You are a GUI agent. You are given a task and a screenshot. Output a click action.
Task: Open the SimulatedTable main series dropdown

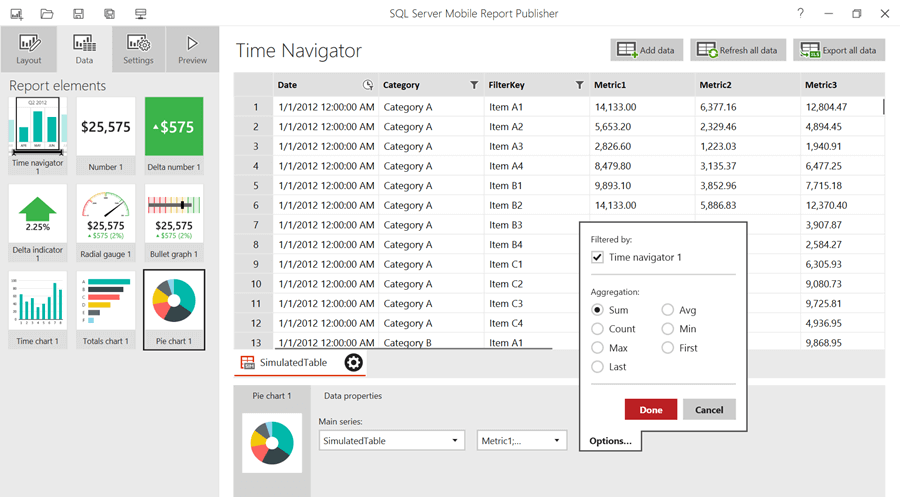click(391, 441)
